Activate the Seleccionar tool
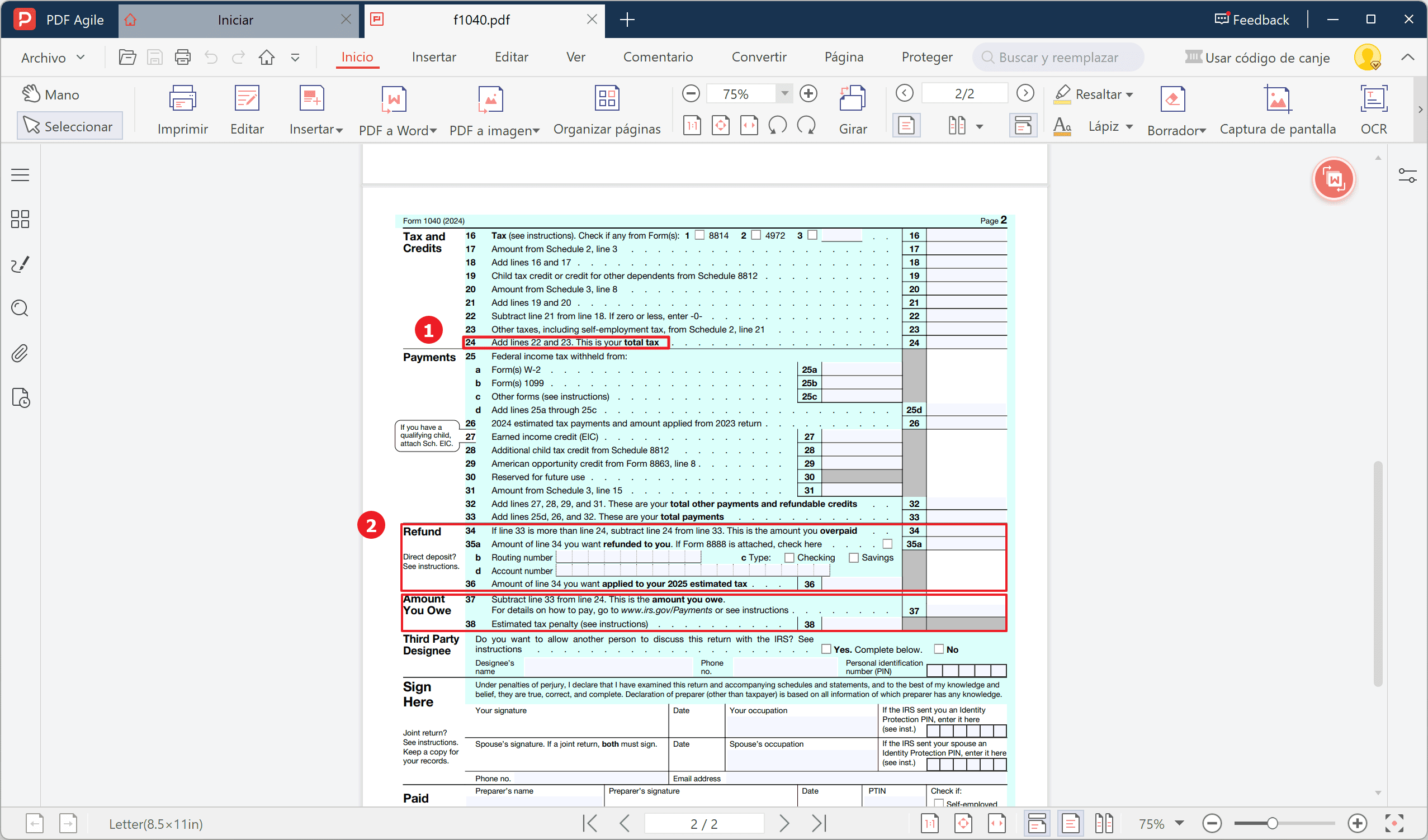 pos(69,126)
